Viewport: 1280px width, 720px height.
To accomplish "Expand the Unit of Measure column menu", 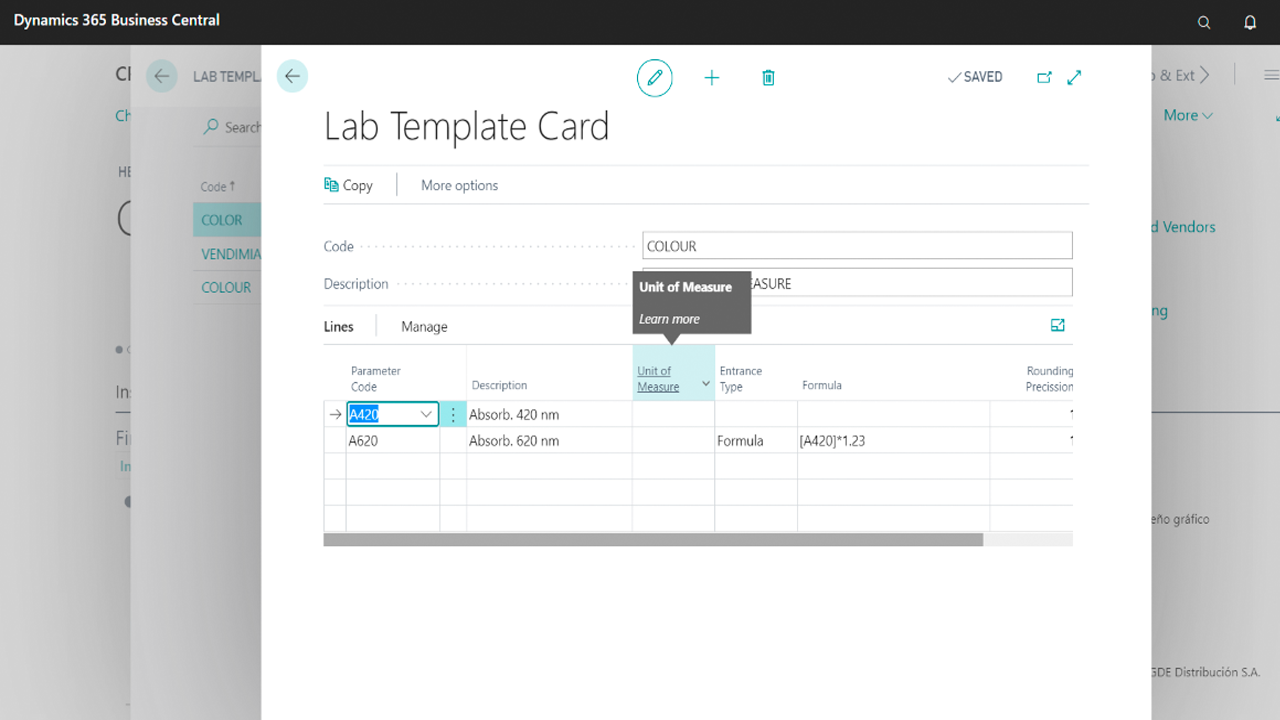I will [705, 384].
